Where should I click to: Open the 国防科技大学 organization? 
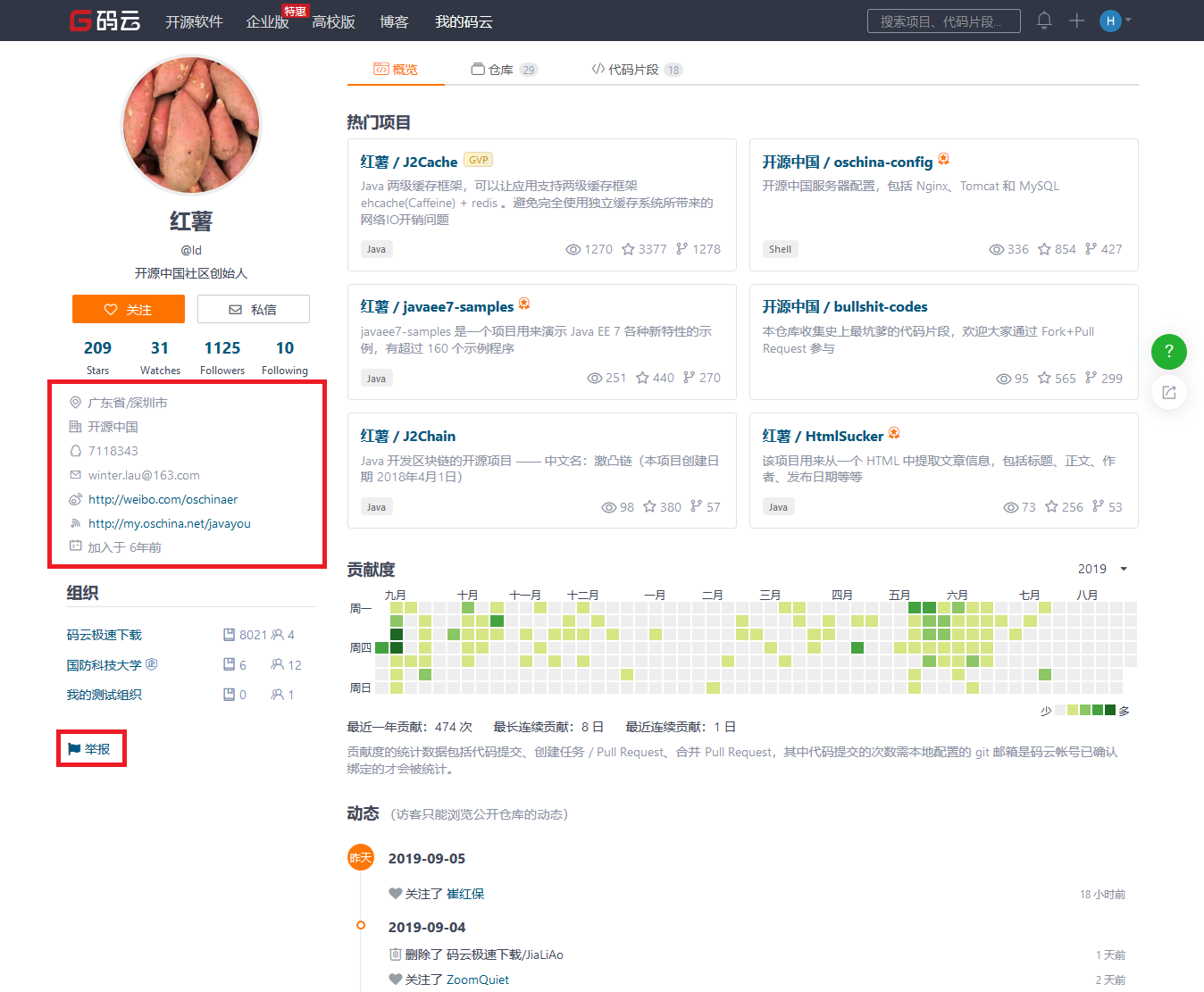[104, 665]
